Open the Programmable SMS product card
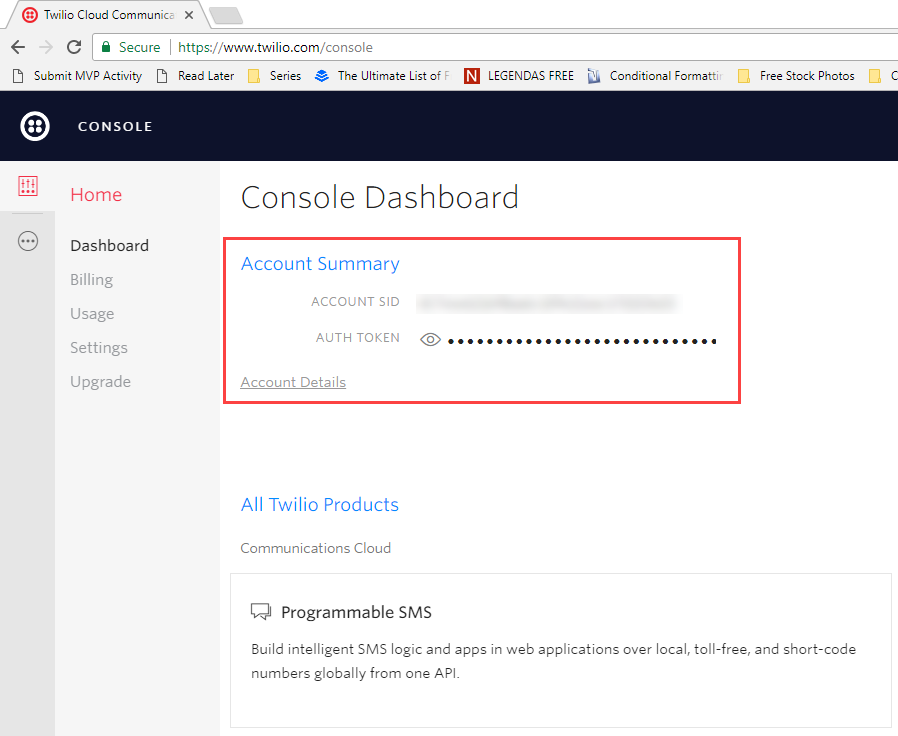898x736 pixels. tap(561, 650)
